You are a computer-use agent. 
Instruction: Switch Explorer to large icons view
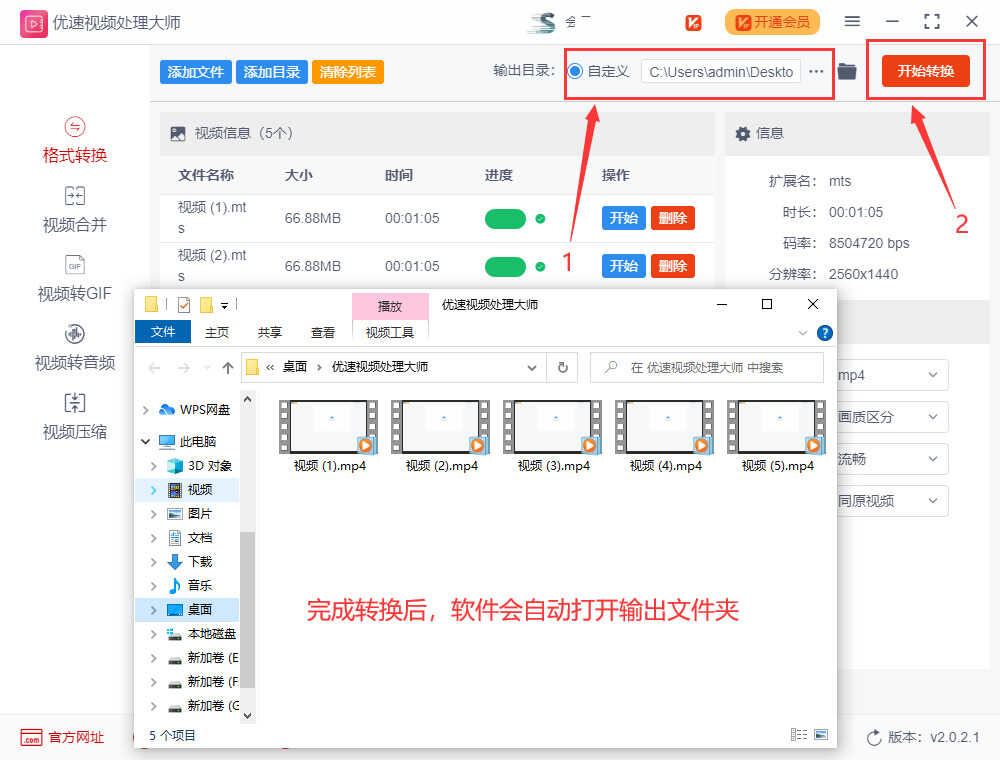[x=821, y=734]
